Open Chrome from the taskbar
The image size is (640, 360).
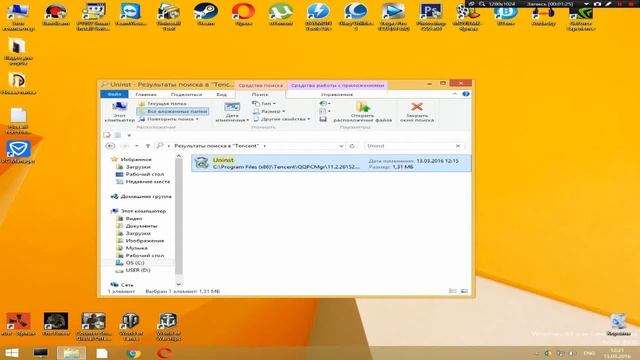133,353
